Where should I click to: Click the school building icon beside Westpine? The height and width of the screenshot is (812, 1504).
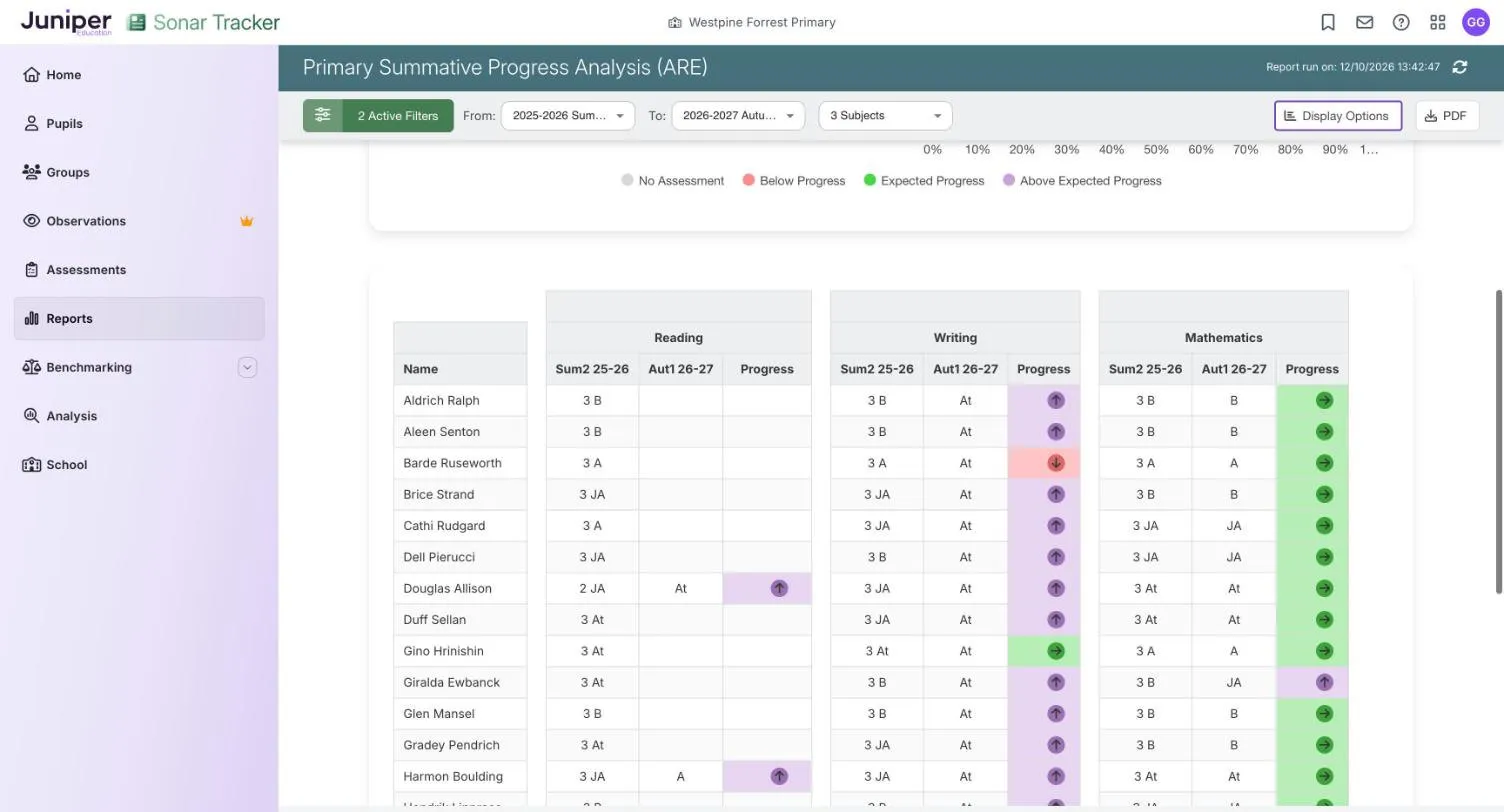point(675,22)
